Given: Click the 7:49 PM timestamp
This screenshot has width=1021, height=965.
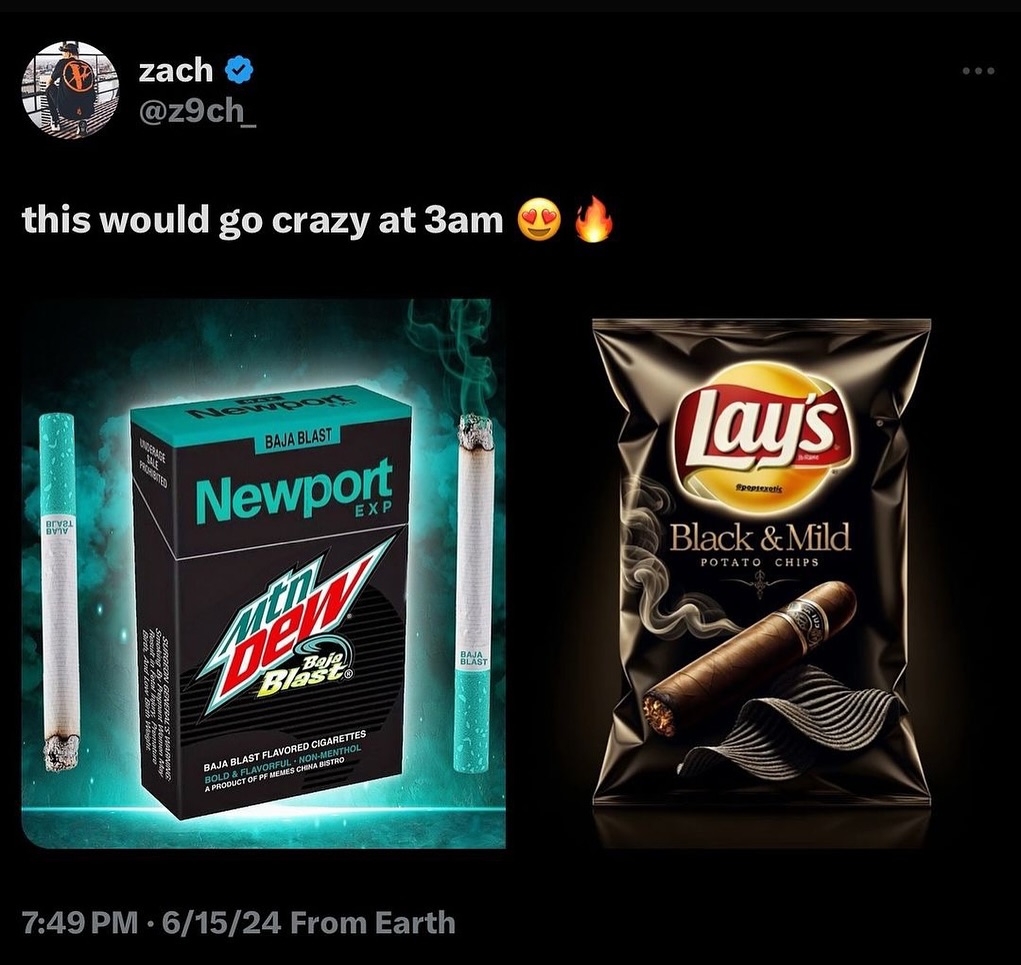Looking at the screenshot, I should (80, 922).
